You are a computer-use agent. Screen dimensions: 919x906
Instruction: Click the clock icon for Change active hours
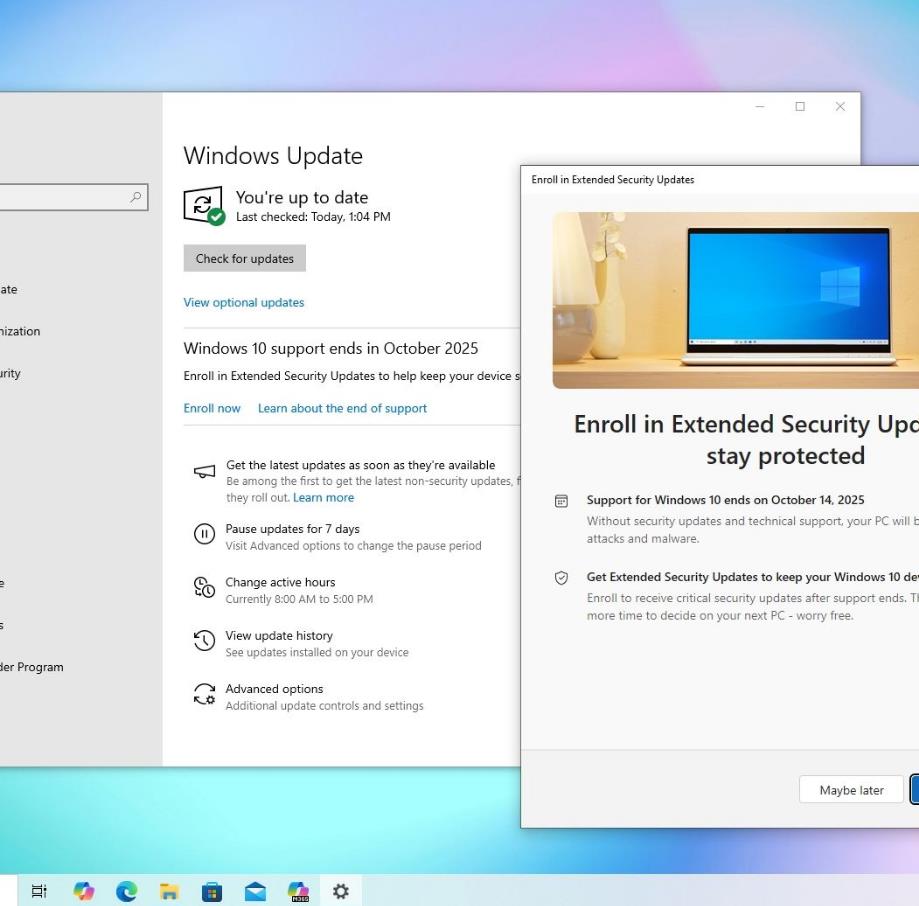click(204, 587)
